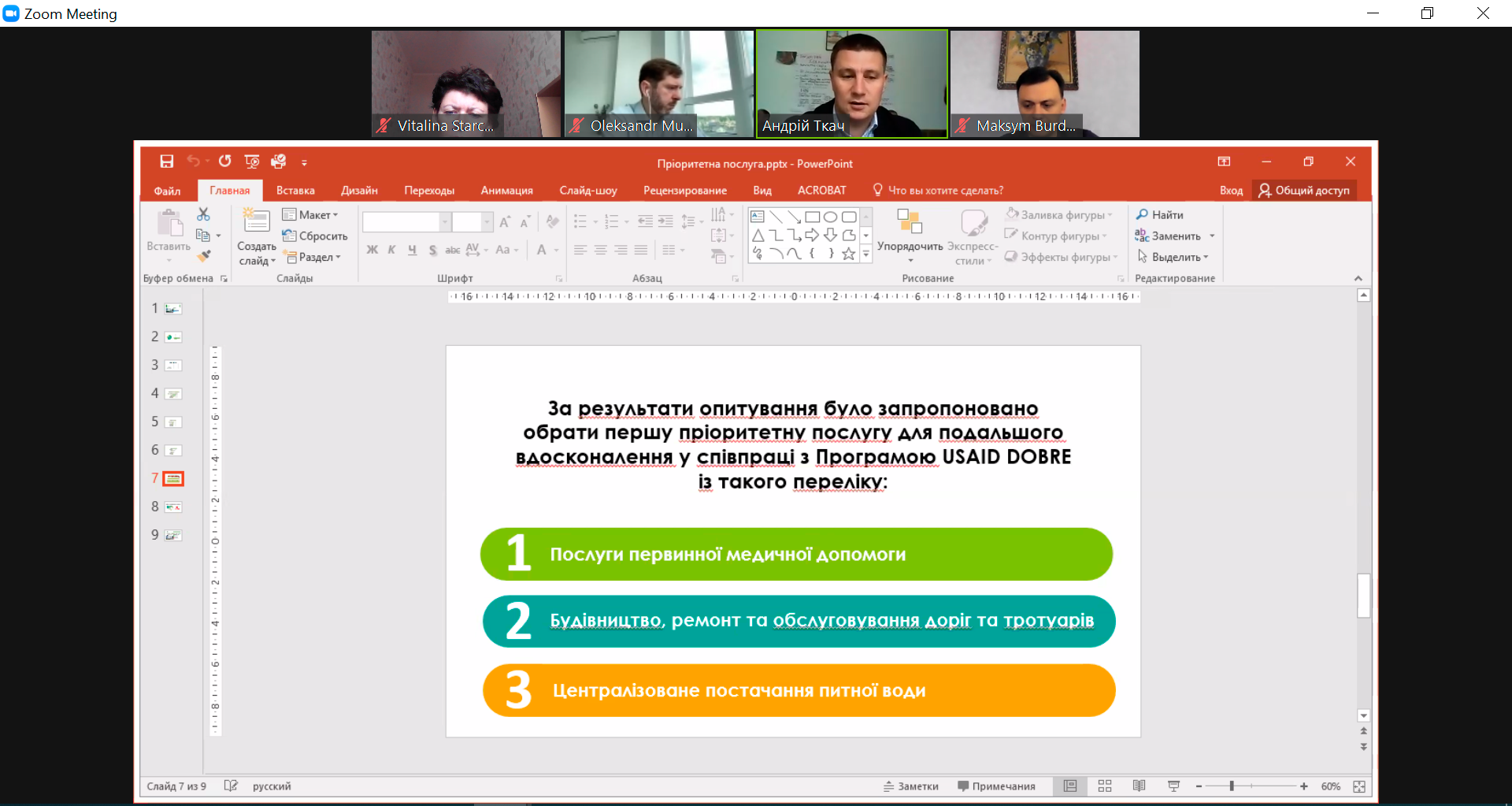Open the Вставка ribbon tab

[x=295, y=191]
